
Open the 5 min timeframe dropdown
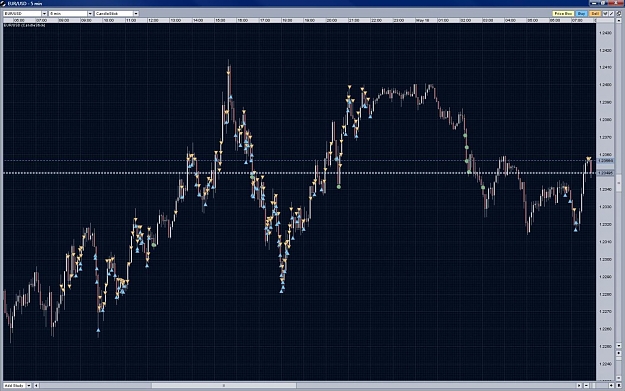click(x=90, y=14)
